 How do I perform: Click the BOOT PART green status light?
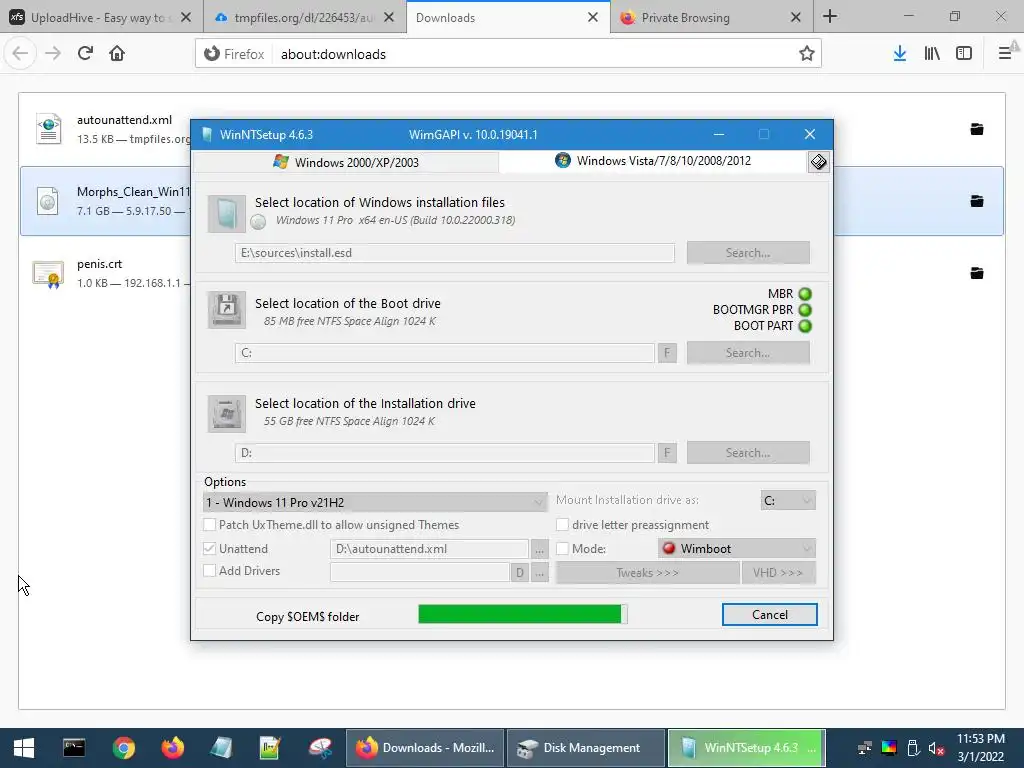805,326
